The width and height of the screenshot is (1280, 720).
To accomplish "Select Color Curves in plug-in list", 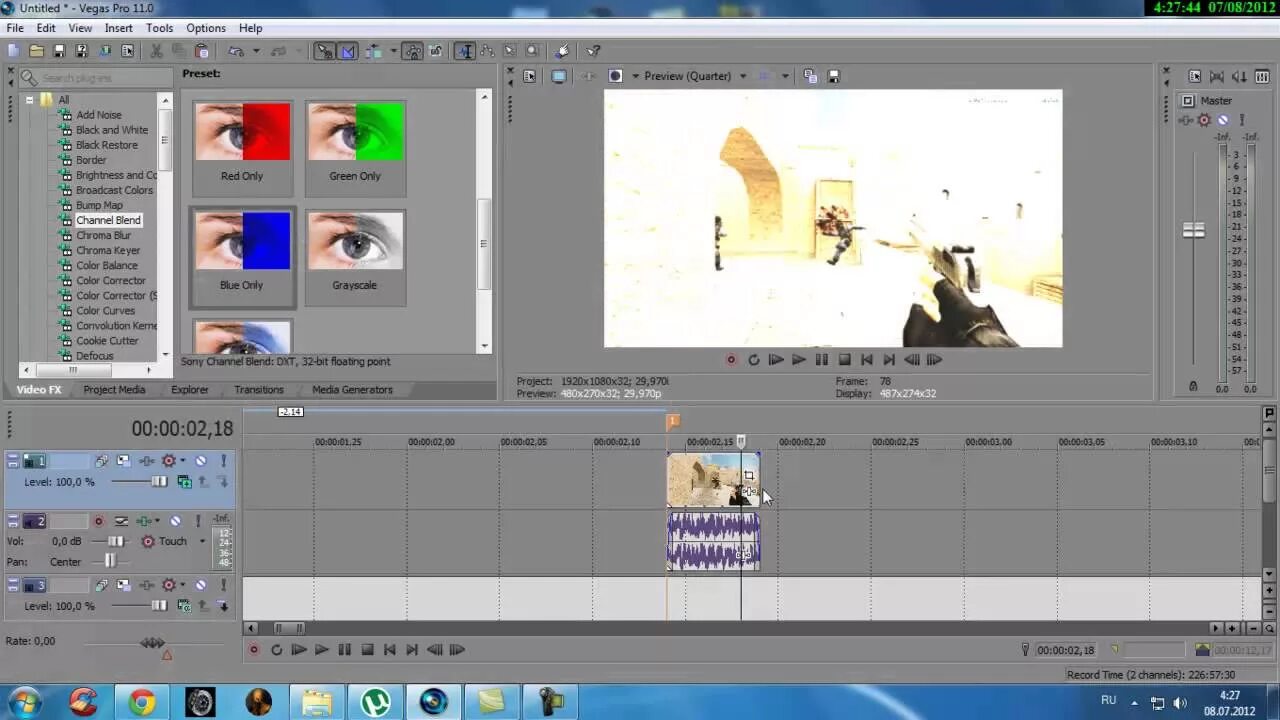I will point(106,310).
